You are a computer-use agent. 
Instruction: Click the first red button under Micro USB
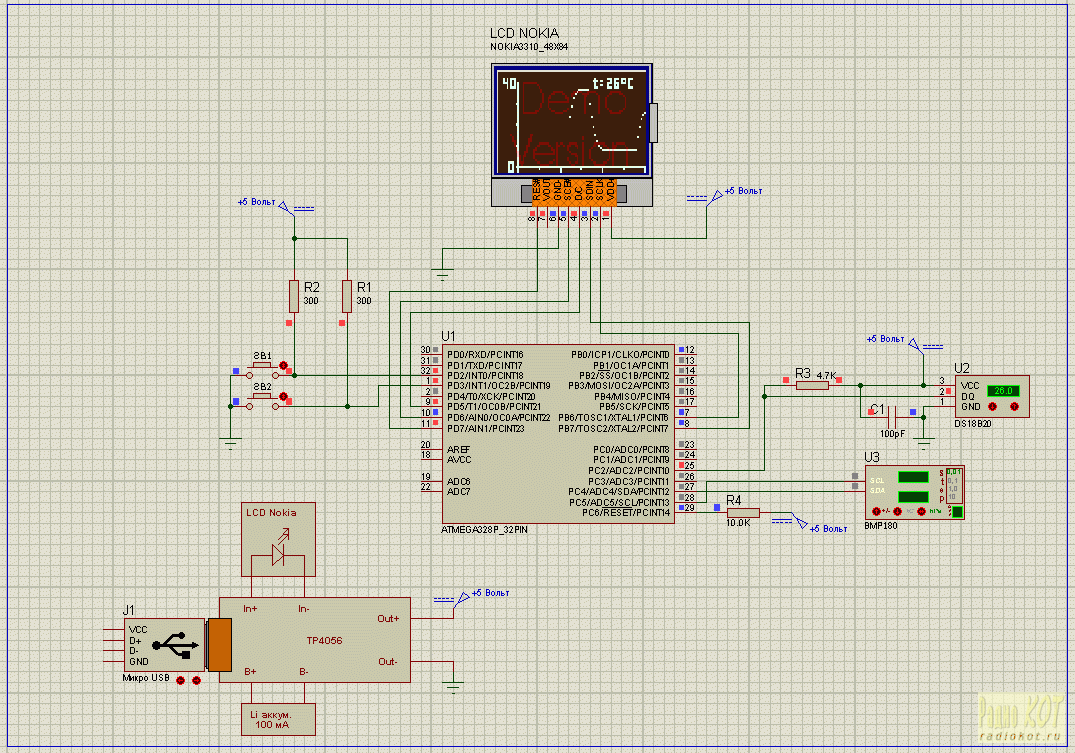click(180, 680)
